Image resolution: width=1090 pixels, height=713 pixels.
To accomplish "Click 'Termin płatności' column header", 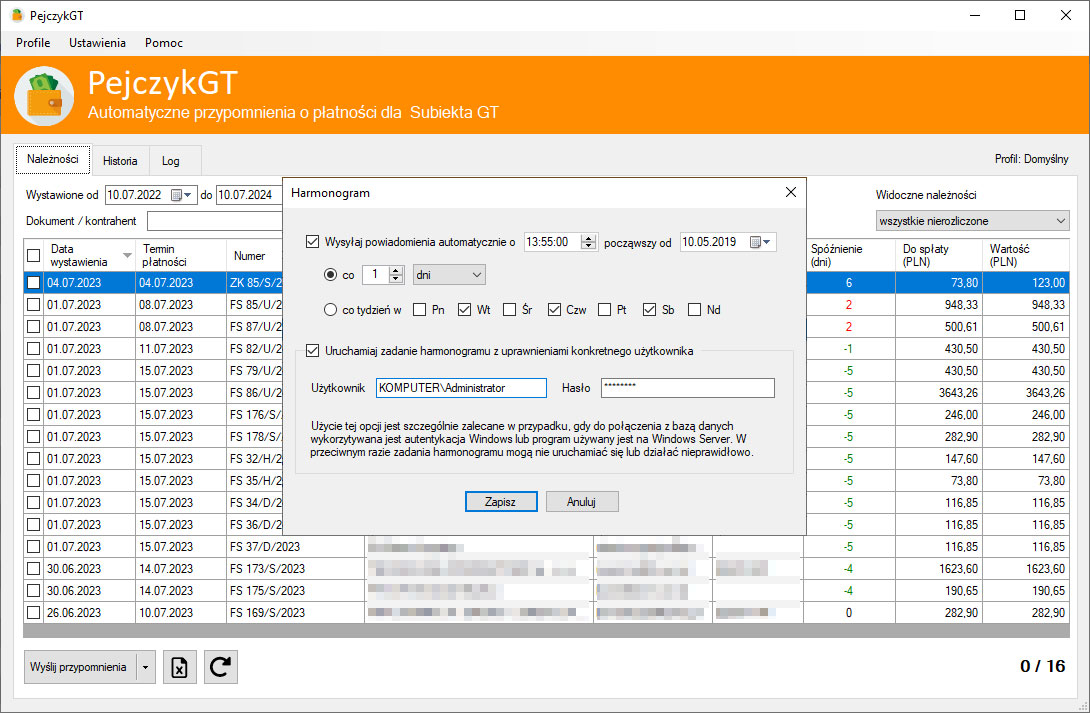I will pos(181,256).
